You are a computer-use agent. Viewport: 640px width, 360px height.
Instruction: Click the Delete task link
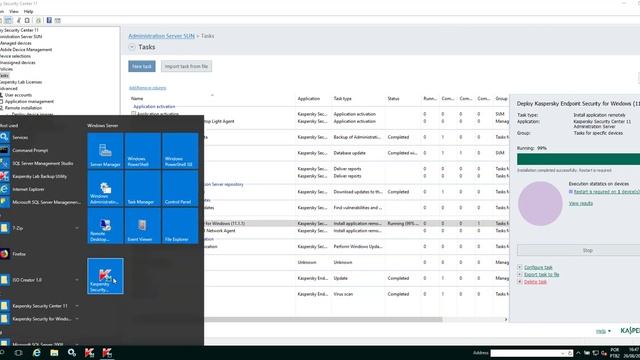535,282
